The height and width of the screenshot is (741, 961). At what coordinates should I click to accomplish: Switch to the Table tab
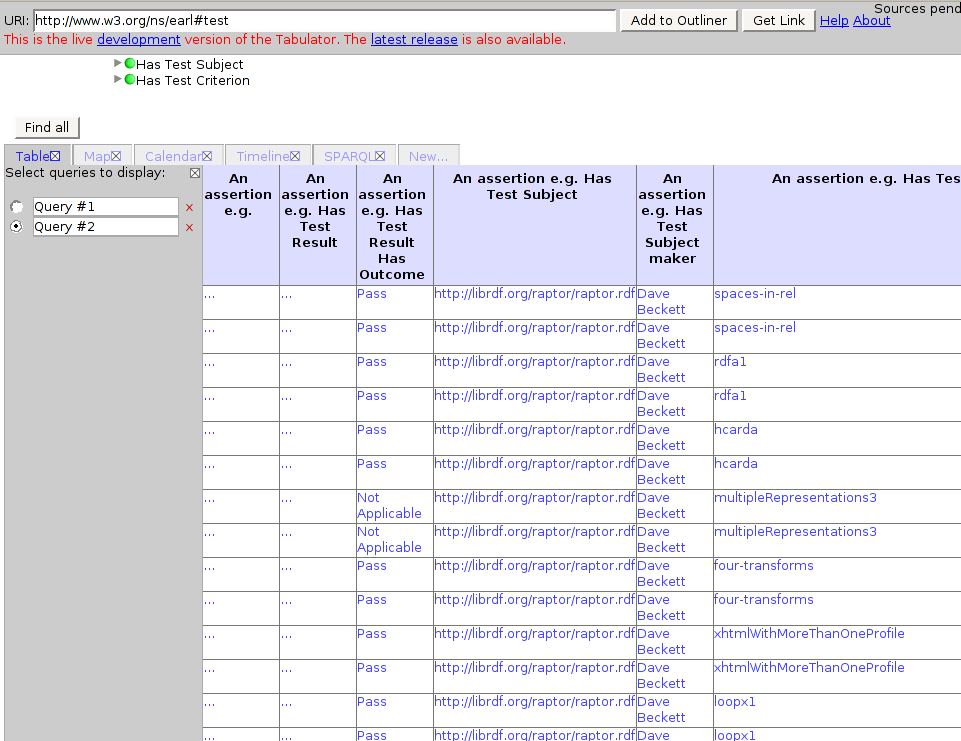tap(32, 156)
